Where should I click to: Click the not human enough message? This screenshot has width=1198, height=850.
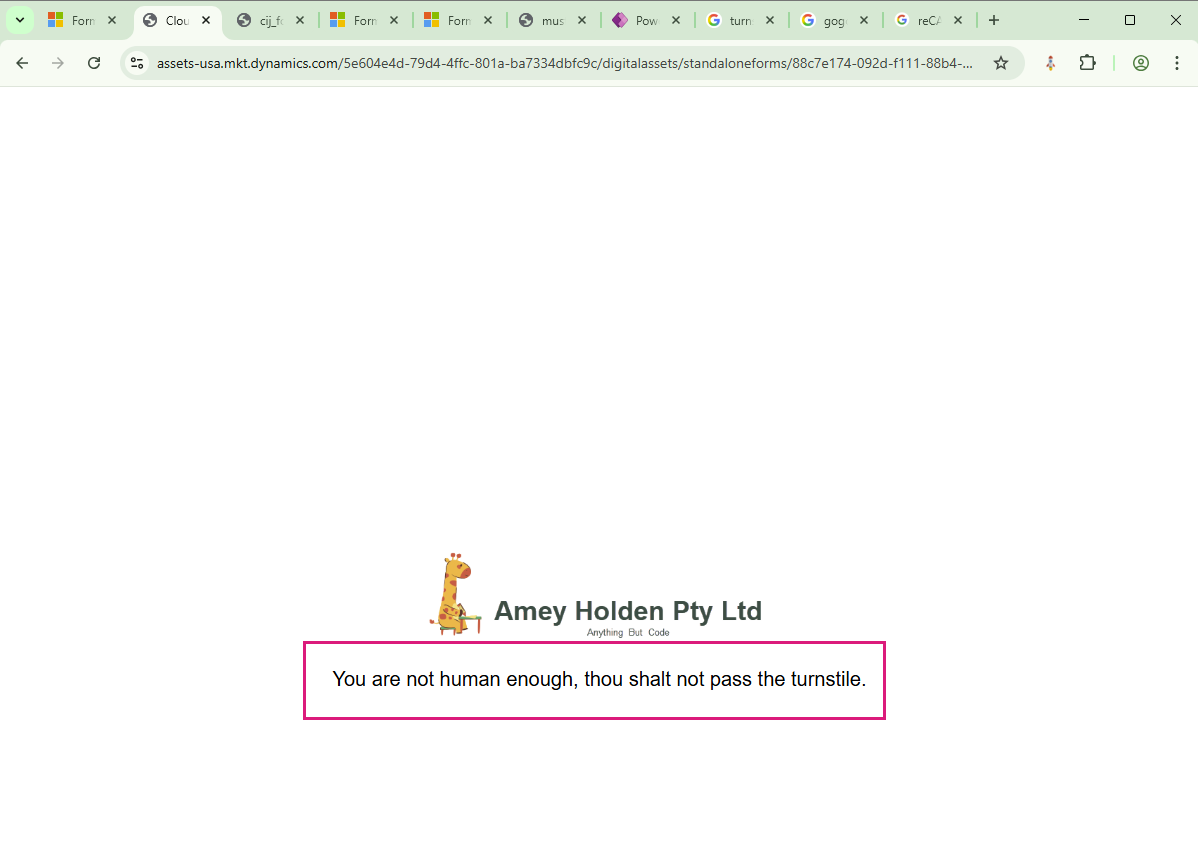click(x=599, y=679)
